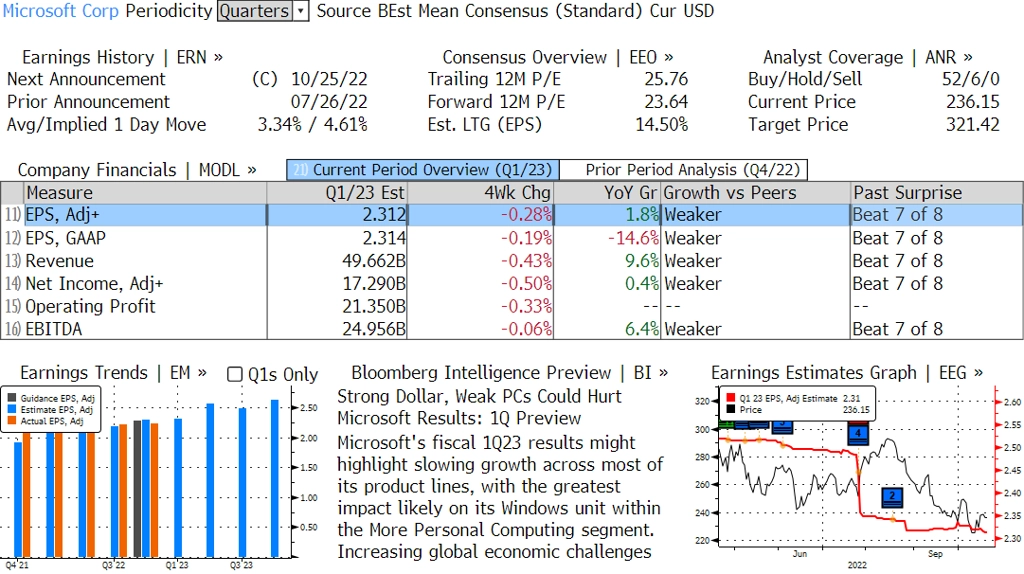Select row 13 Revenue

pyautogui.click(x=512, y=261)
